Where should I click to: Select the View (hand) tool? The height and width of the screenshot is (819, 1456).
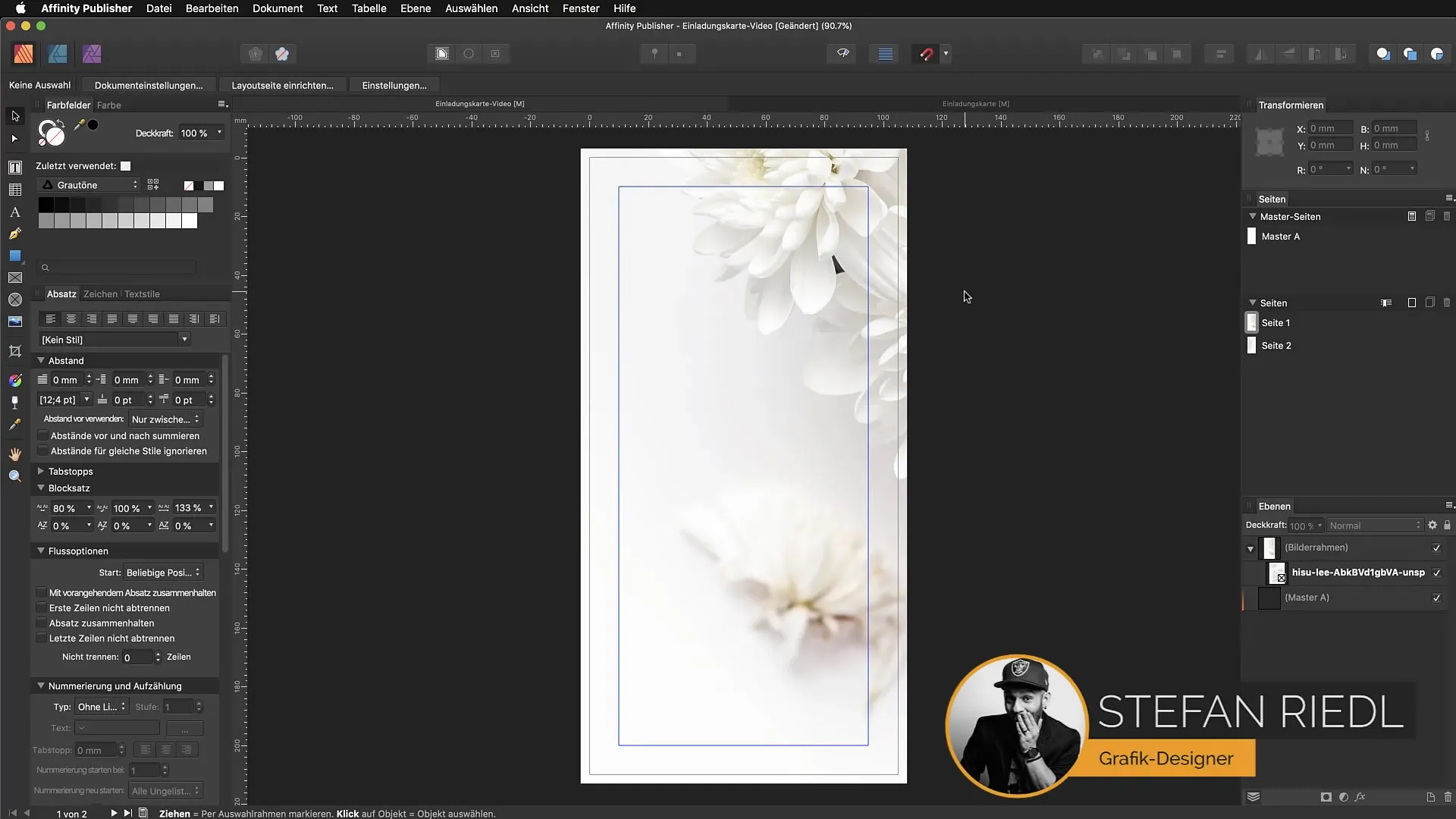point(15,454)
